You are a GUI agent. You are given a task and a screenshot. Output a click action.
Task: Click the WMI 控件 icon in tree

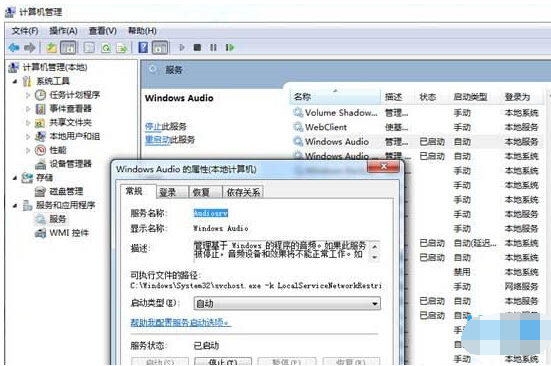pyautogui.click(x=40, y=233)
